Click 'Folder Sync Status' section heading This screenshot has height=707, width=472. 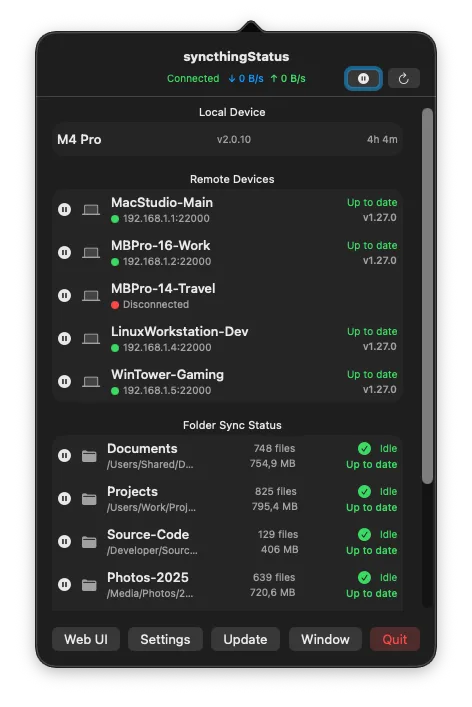coord(232,425)
